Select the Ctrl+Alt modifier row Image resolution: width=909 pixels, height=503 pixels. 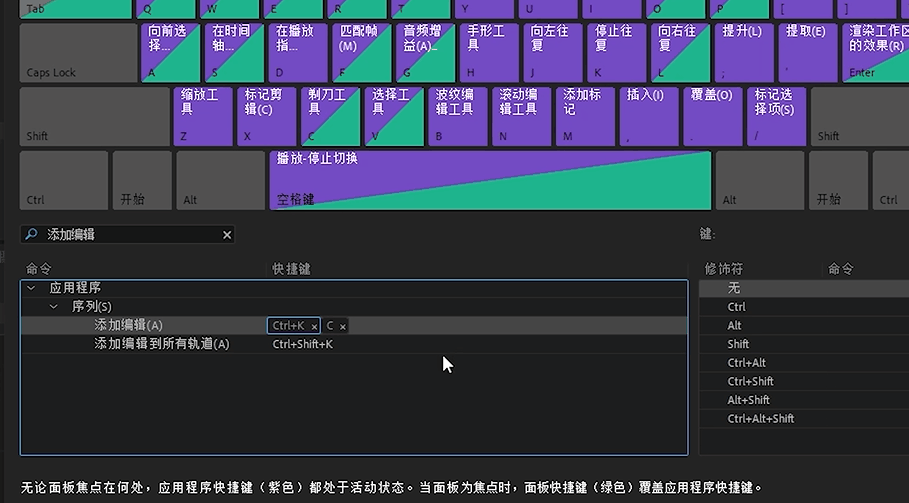coord(803,362)
